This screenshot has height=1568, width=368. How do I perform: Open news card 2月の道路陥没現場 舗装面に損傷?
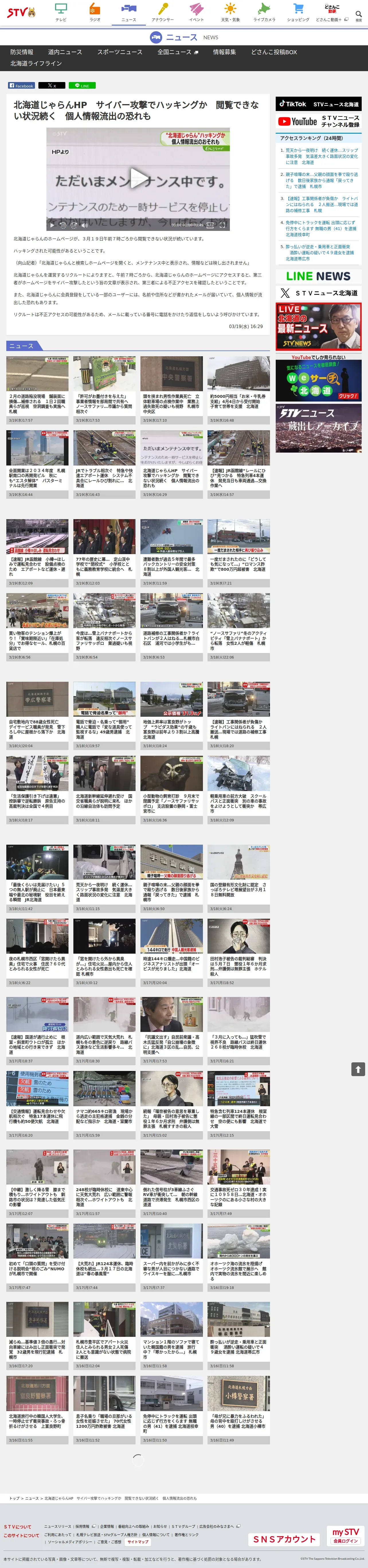[x=37, y=390]
